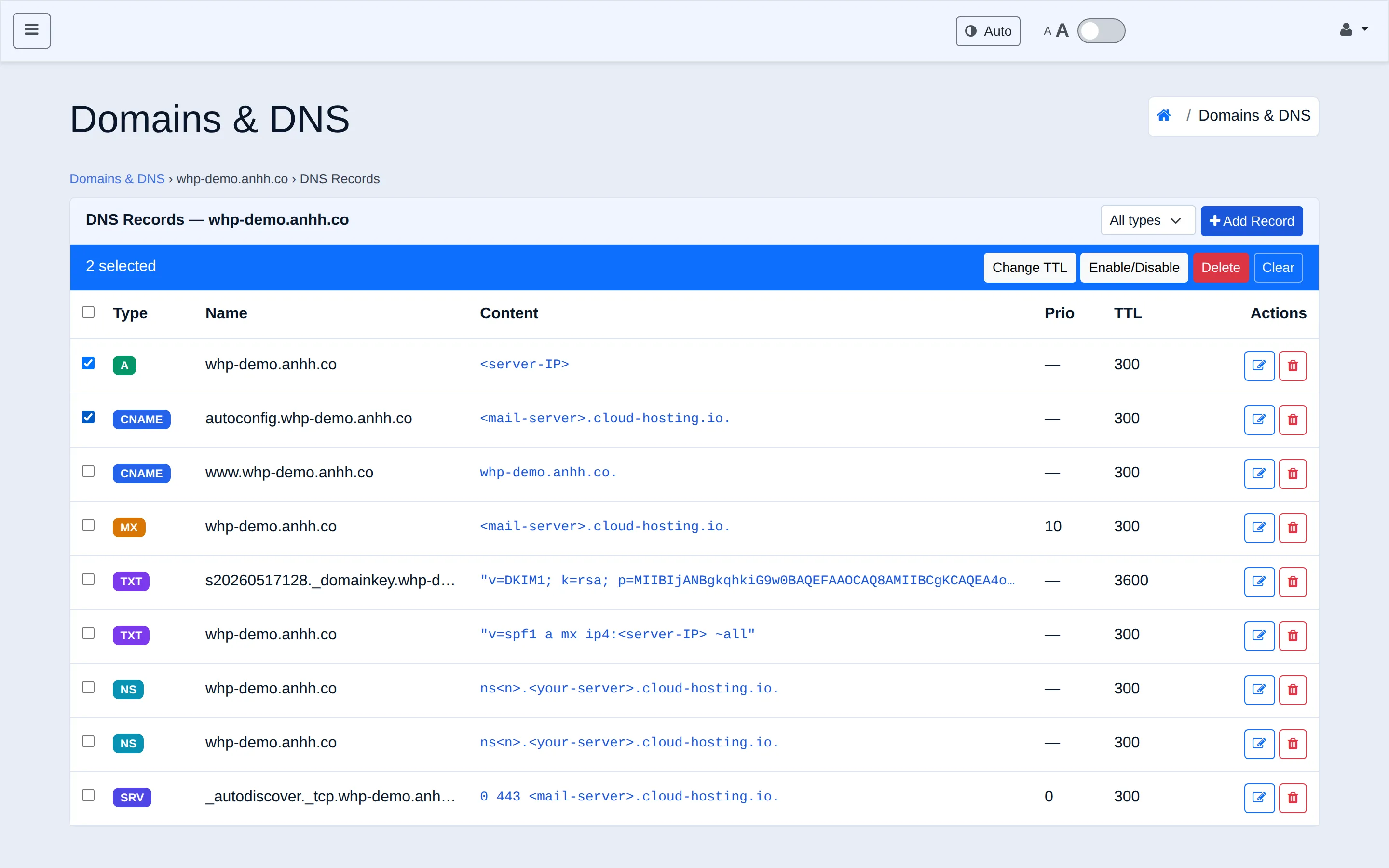Delete the second NS record
The height and width of the screenshot is (868, 1389).
(x=1293, y=744)
